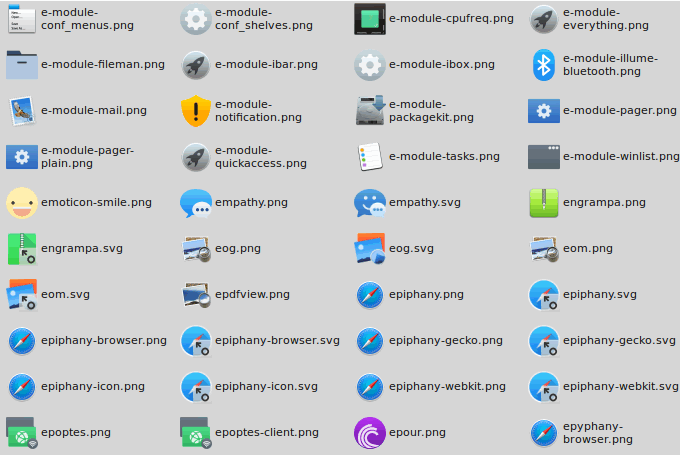680x455 pixels.
Task: Click the epoptes-client.png icon
Action: tap(196, 432)
